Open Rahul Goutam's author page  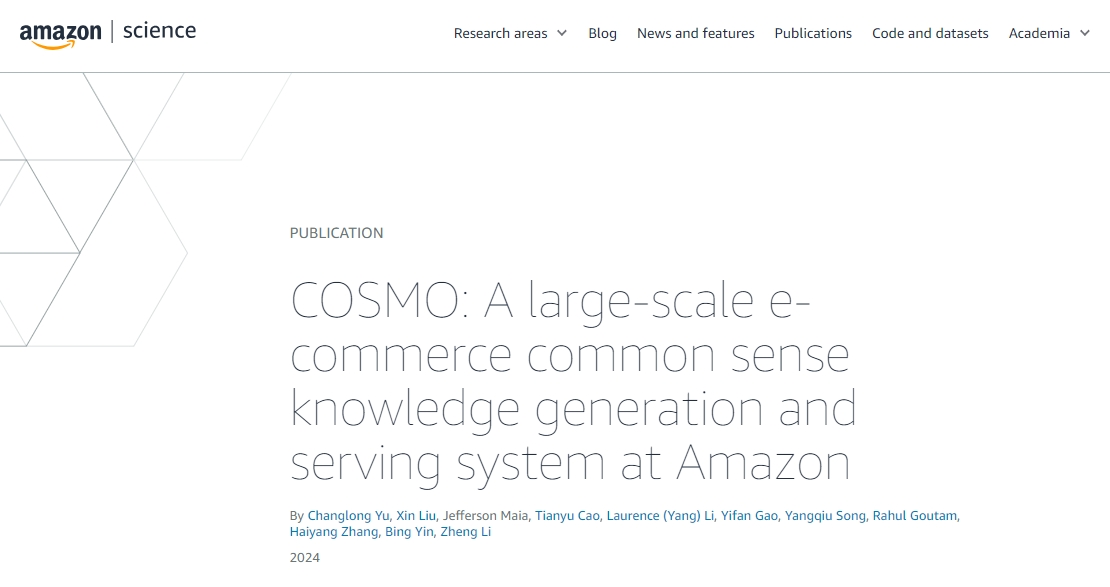(x=915, y=516)
